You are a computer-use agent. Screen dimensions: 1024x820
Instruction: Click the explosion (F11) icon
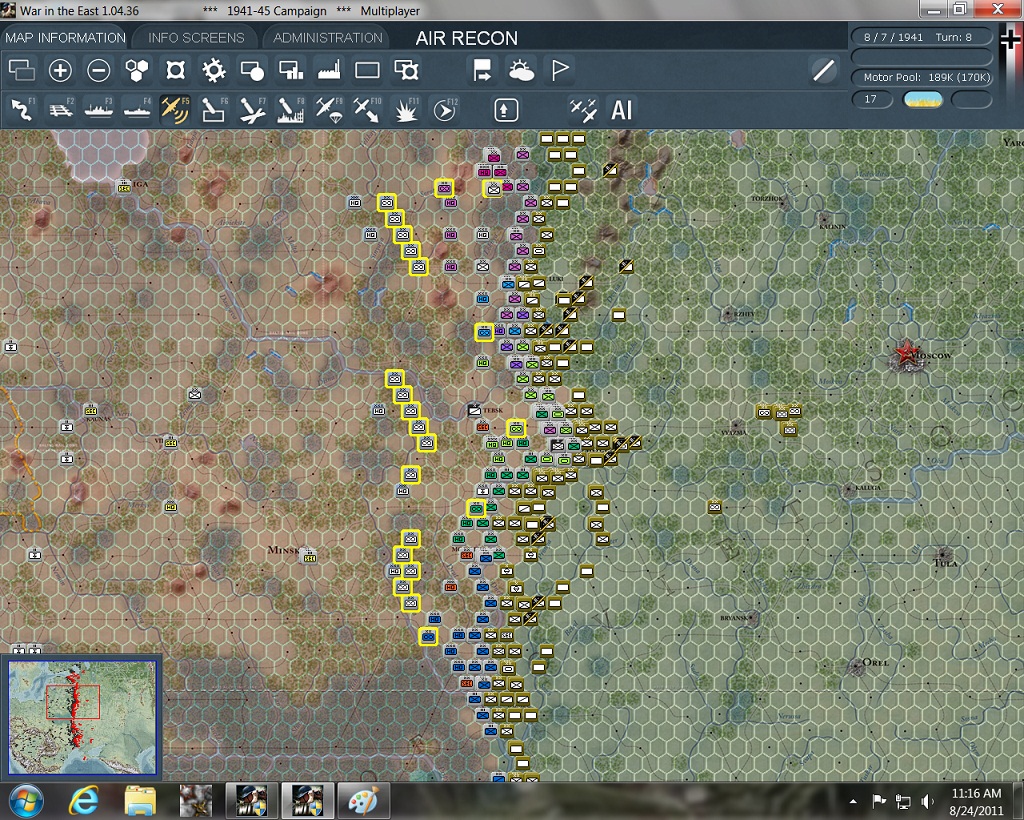[406, 110]
